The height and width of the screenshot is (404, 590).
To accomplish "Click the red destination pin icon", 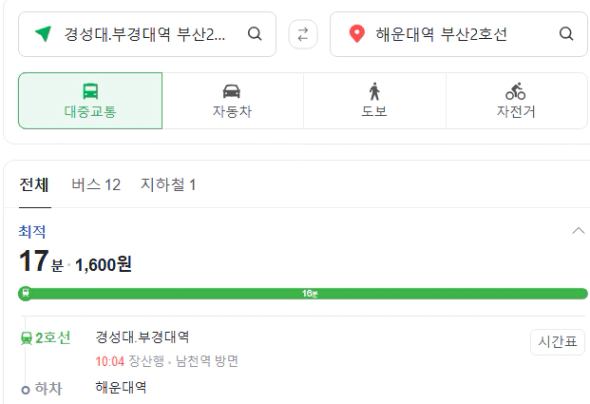I will pyautogui.click(x=357, y=34).
